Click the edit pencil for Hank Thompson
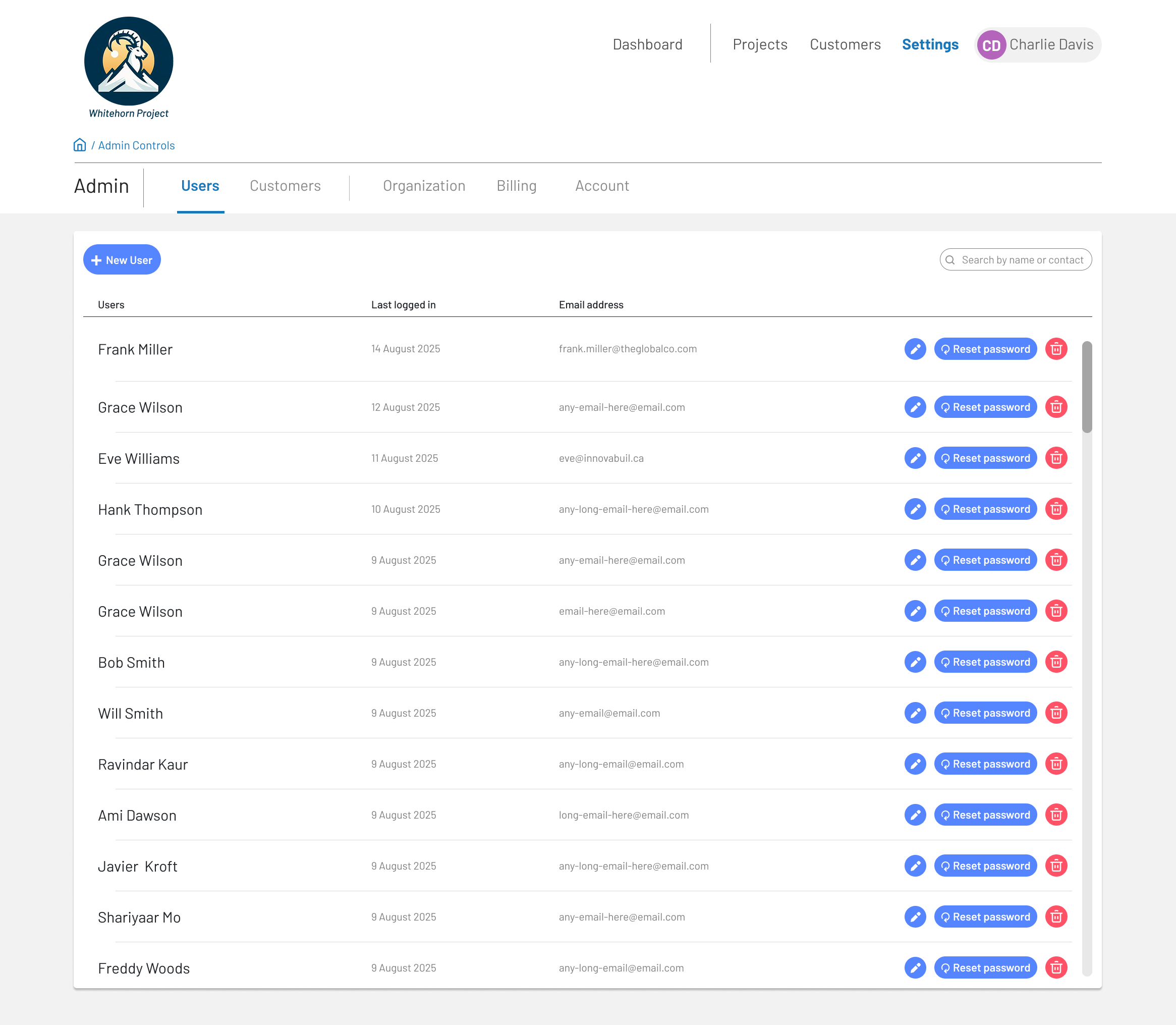 915,509
